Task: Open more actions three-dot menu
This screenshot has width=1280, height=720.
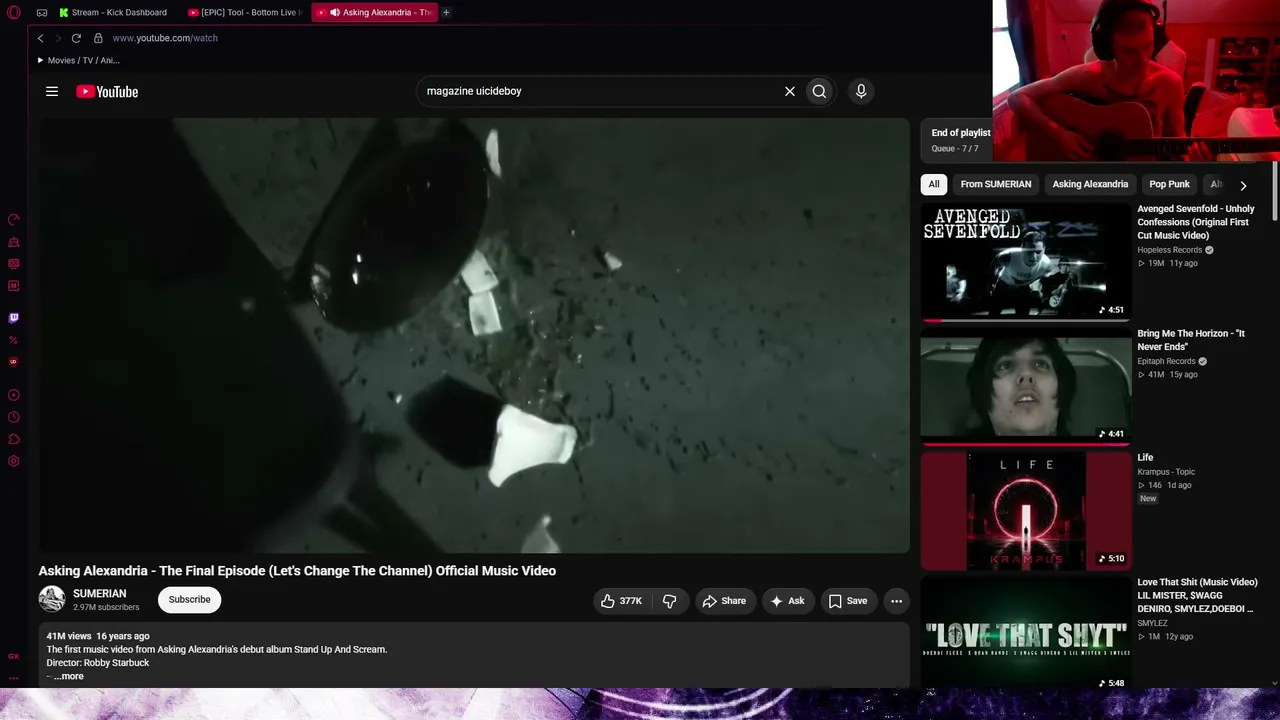Action: pyautogui.click(x=897, y=601)
